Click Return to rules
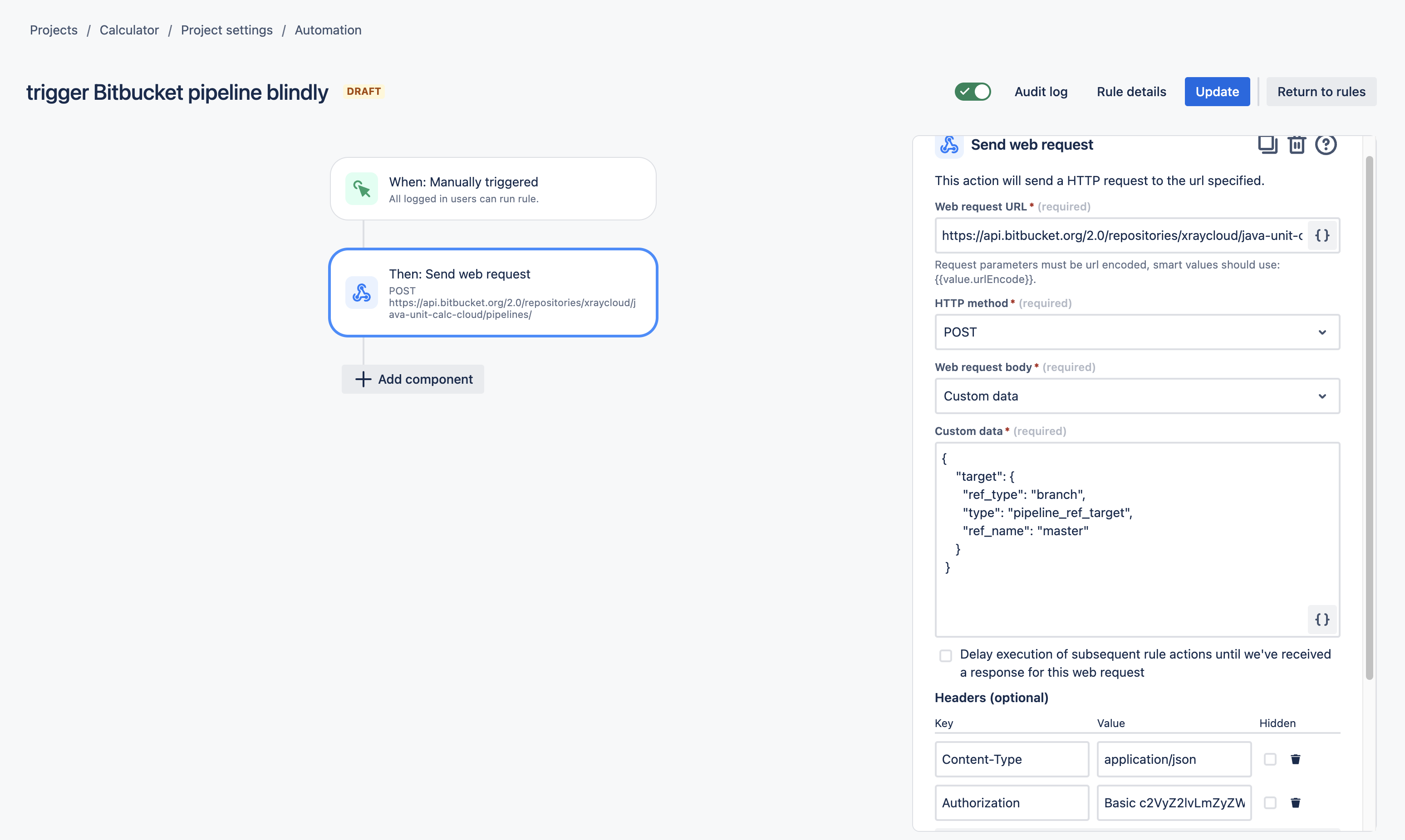This screenshot has width=1405, height=840. pyautogui.click(x=1321, y=92)
